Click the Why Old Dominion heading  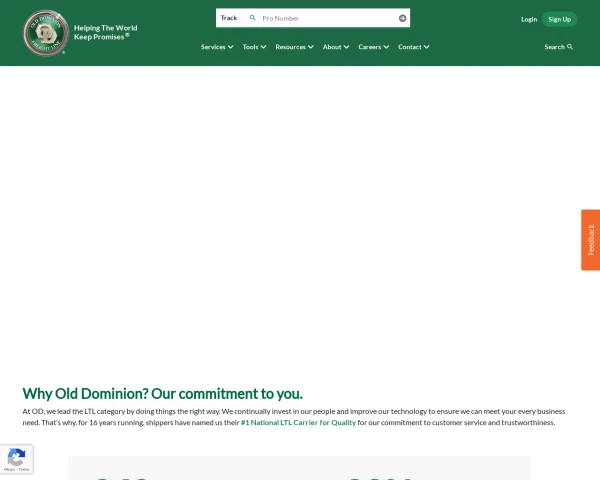[163, 393]
